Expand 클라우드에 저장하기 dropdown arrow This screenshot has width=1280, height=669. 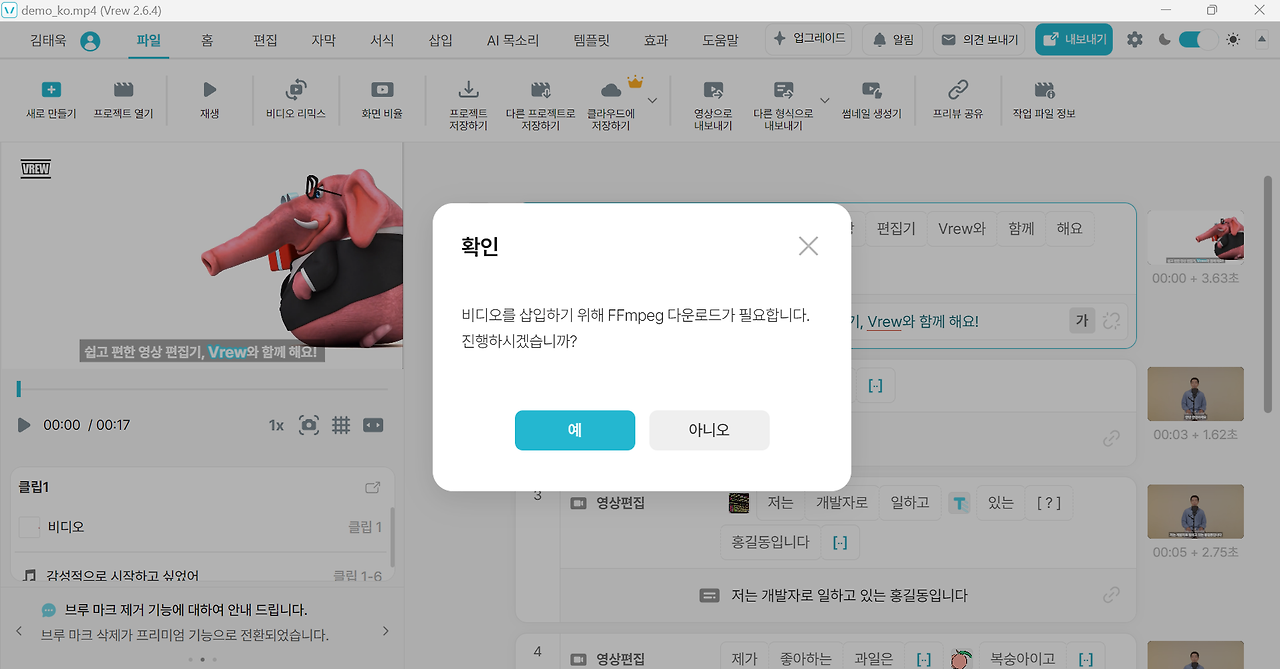652,100
